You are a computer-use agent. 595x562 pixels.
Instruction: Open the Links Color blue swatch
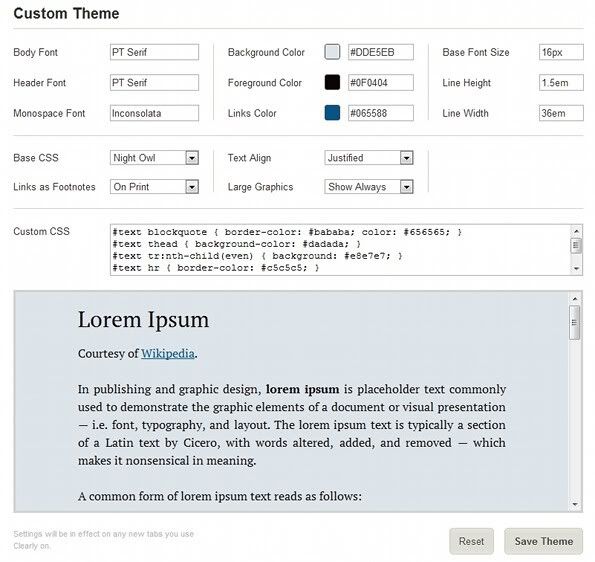coord(332,113)
